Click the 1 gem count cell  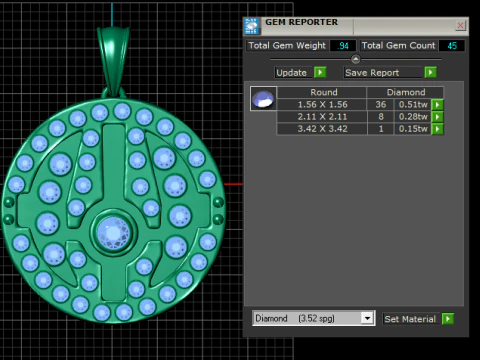[381, 129]
